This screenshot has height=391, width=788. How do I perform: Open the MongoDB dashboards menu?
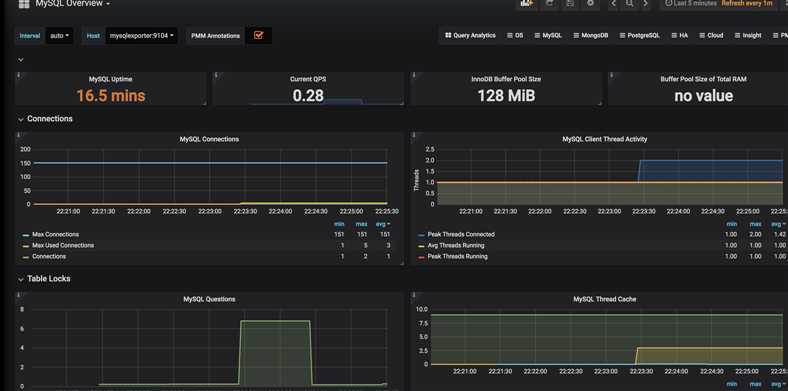coord(591,36)
